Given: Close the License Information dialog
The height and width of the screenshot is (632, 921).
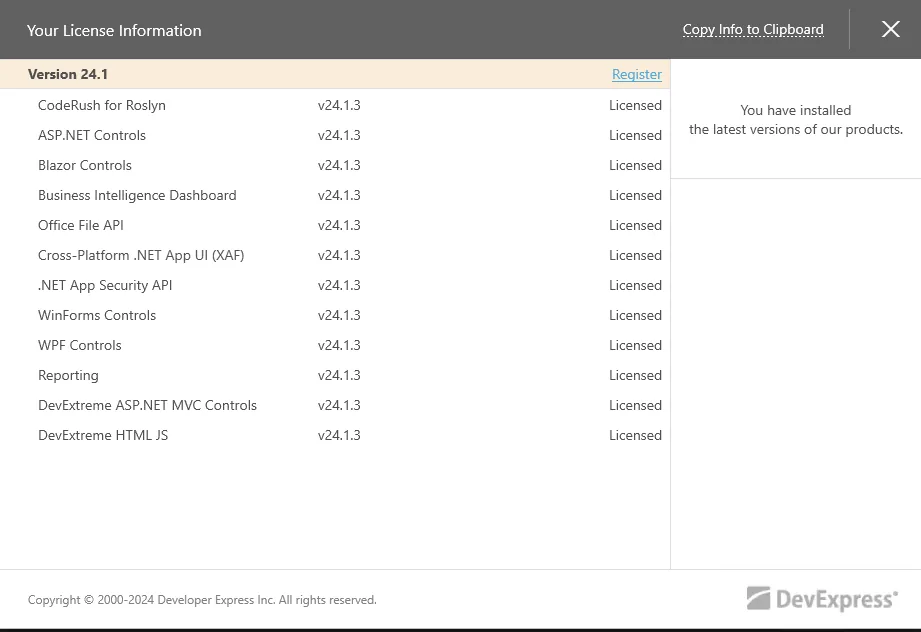Looking at the screenshot, I should (x=890, y=29).
